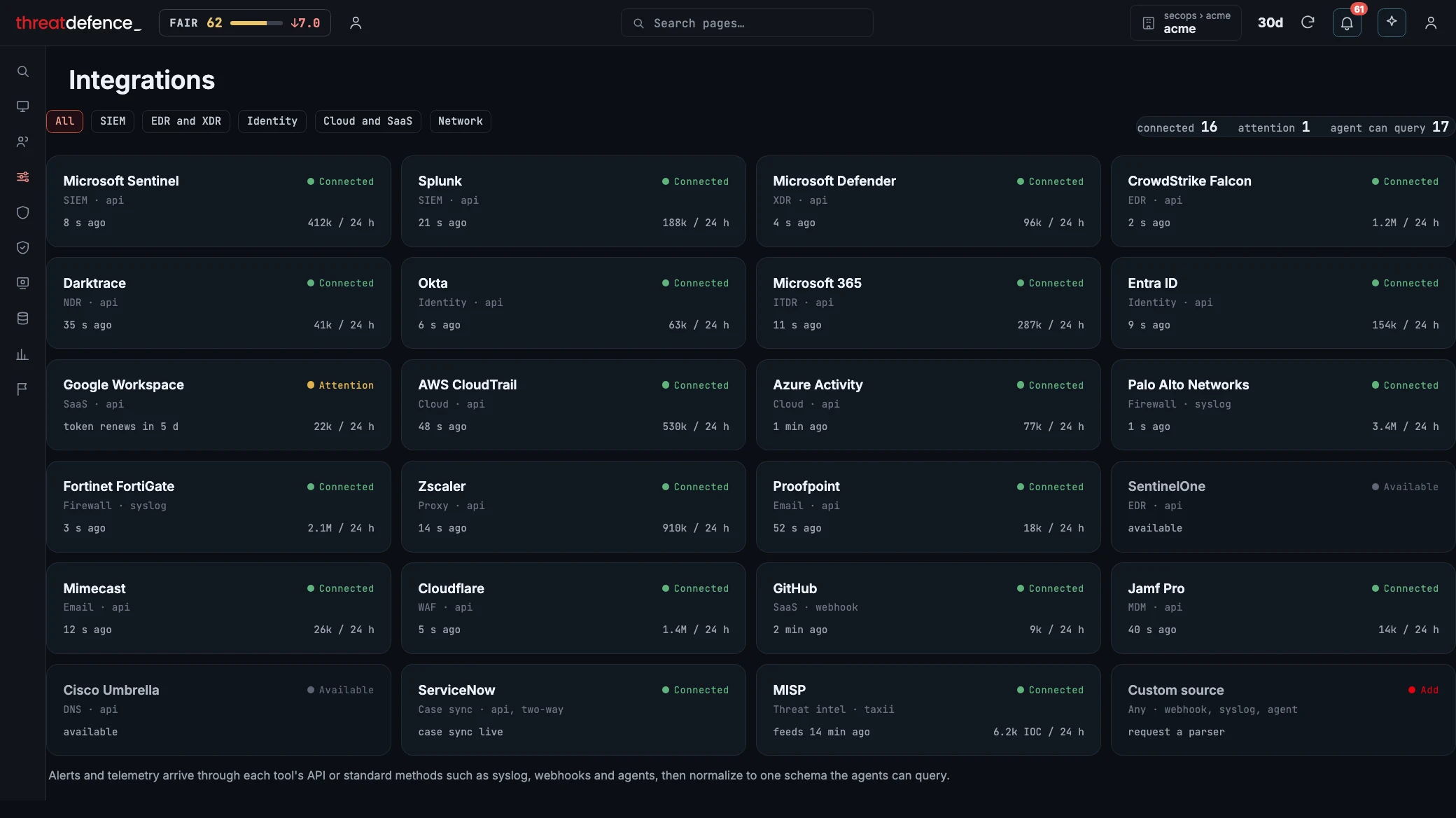Open the AI sparkle assistant button
Screen dimensions: 1456x818
[x=1392, y=22]
